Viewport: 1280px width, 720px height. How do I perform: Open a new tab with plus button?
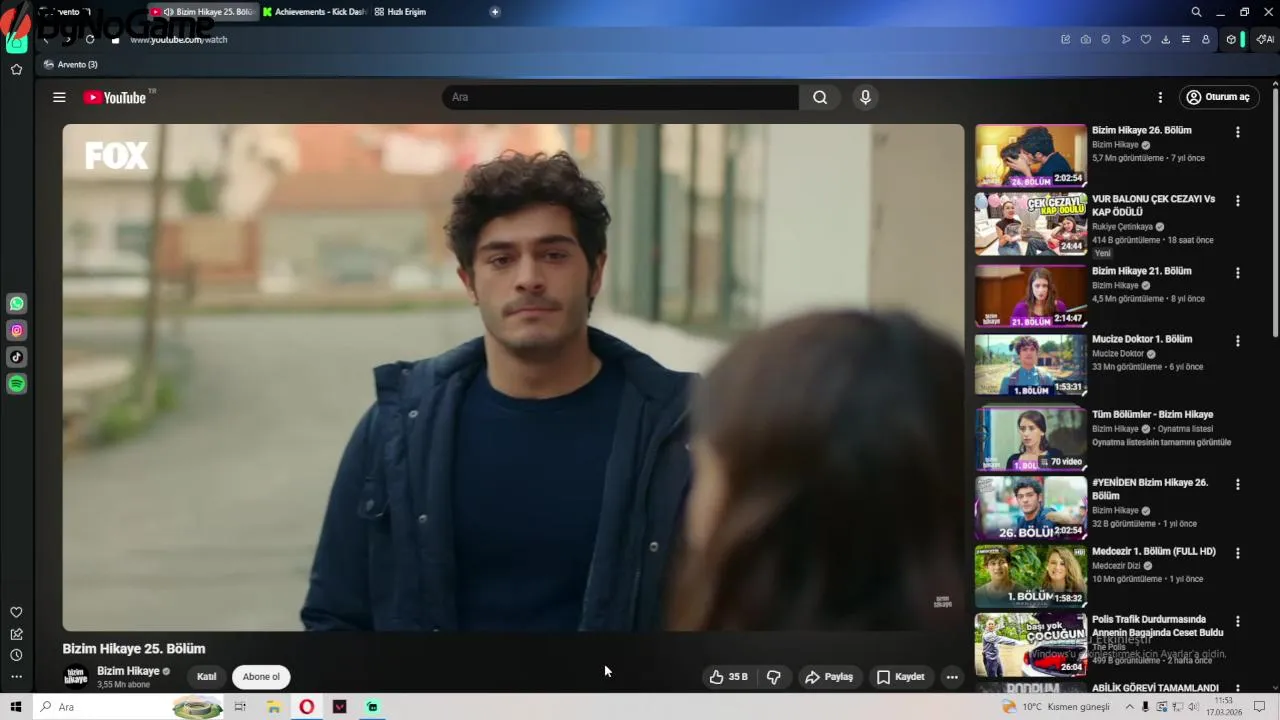click(x=495, y=12)
